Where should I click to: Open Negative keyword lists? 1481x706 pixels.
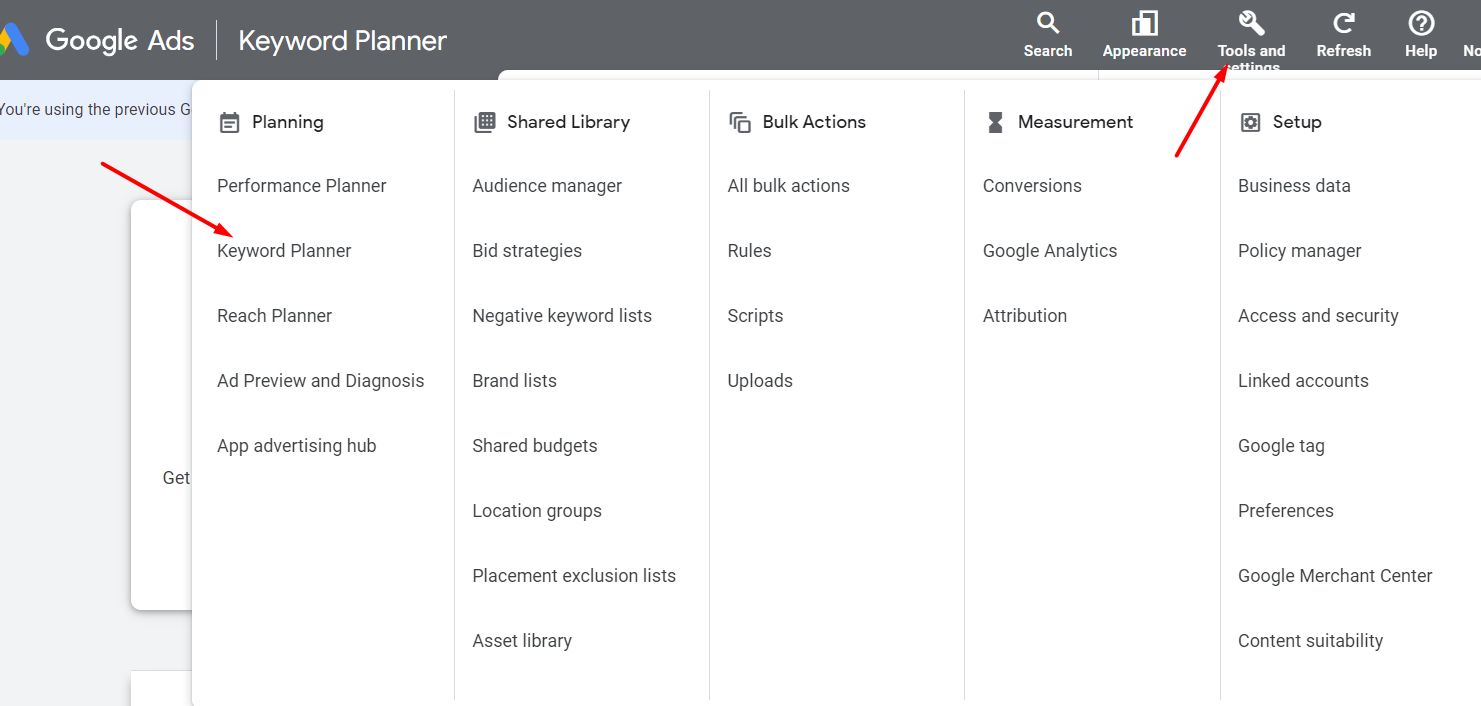(x=562, y=316)
